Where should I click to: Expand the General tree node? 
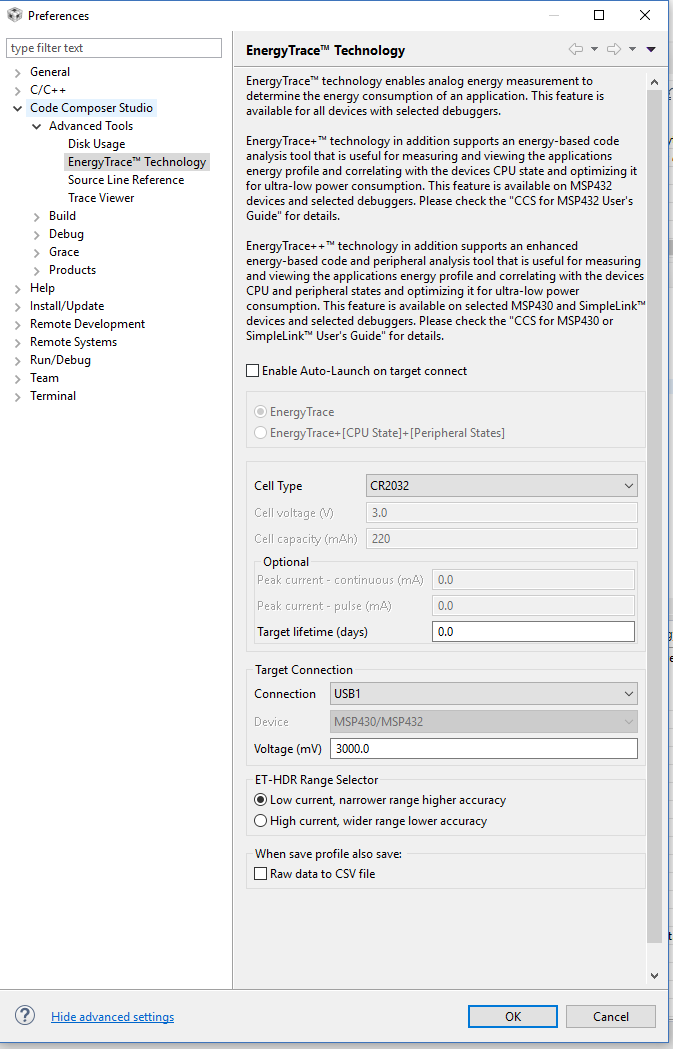(x=17, y=72)
